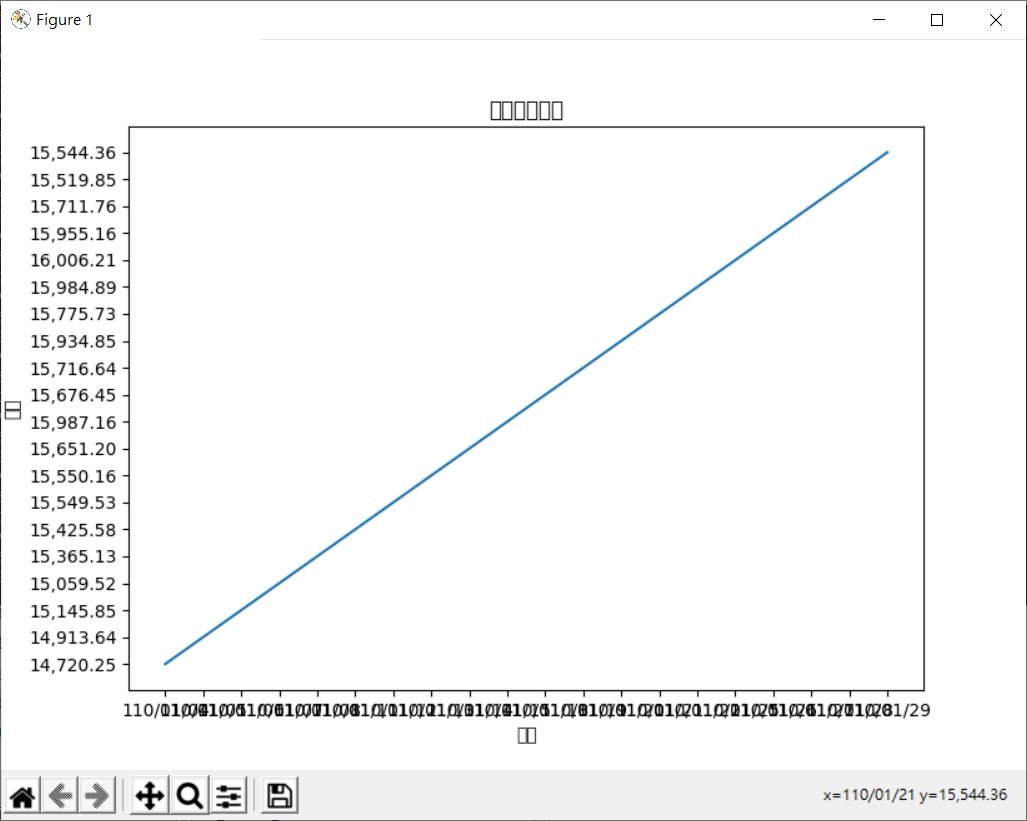Click the rotated y-axis title
1027x821 pixels.
tap(12, 410)
